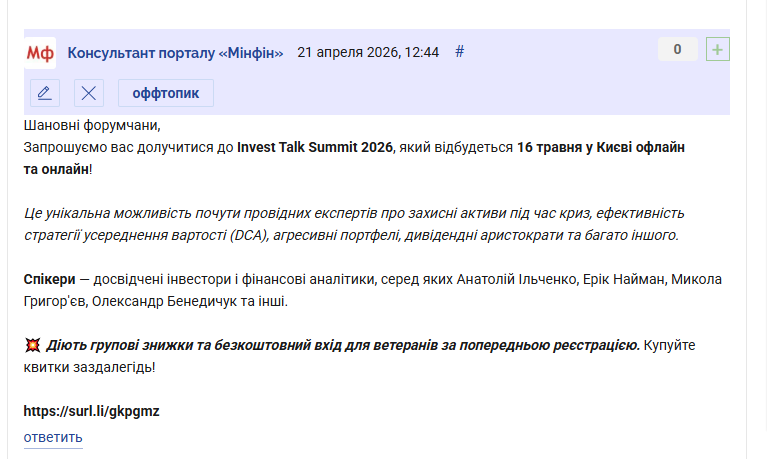Click the bold date 16 травня у Києві
767x459 pixels.
[x=600, y=148]
